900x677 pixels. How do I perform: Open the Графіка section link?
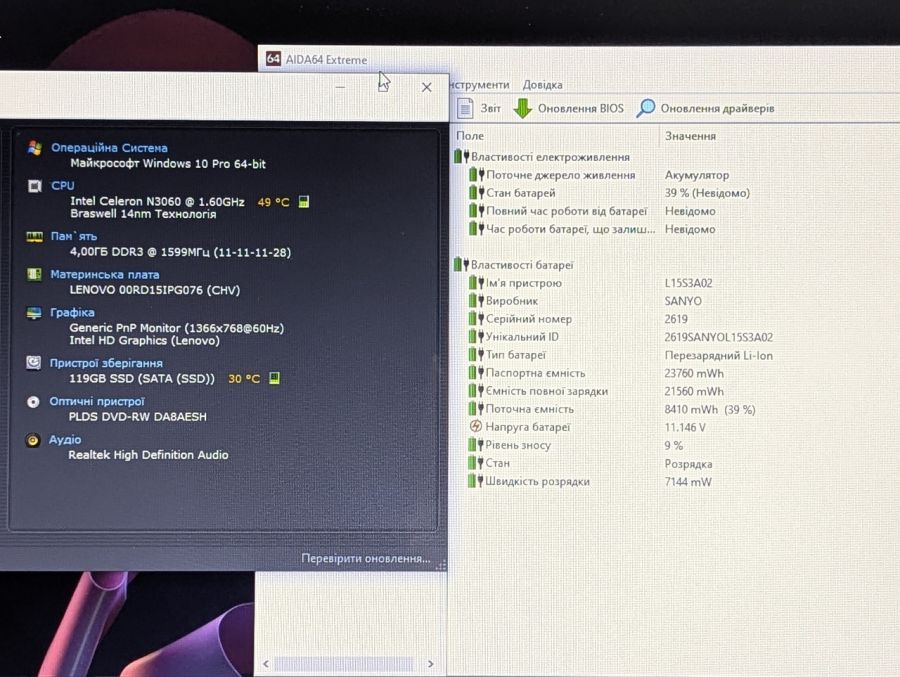click(x=72, y=312)
